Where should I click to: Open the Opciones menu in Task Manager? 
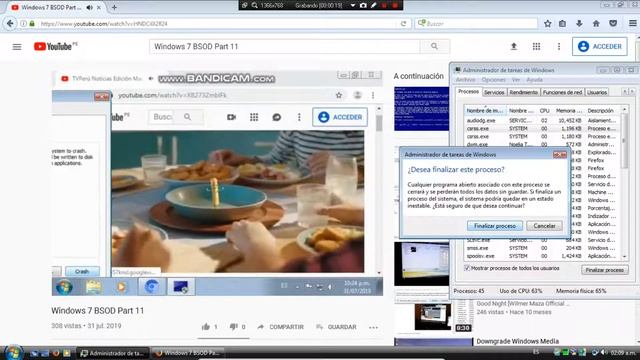click(493, 80)
